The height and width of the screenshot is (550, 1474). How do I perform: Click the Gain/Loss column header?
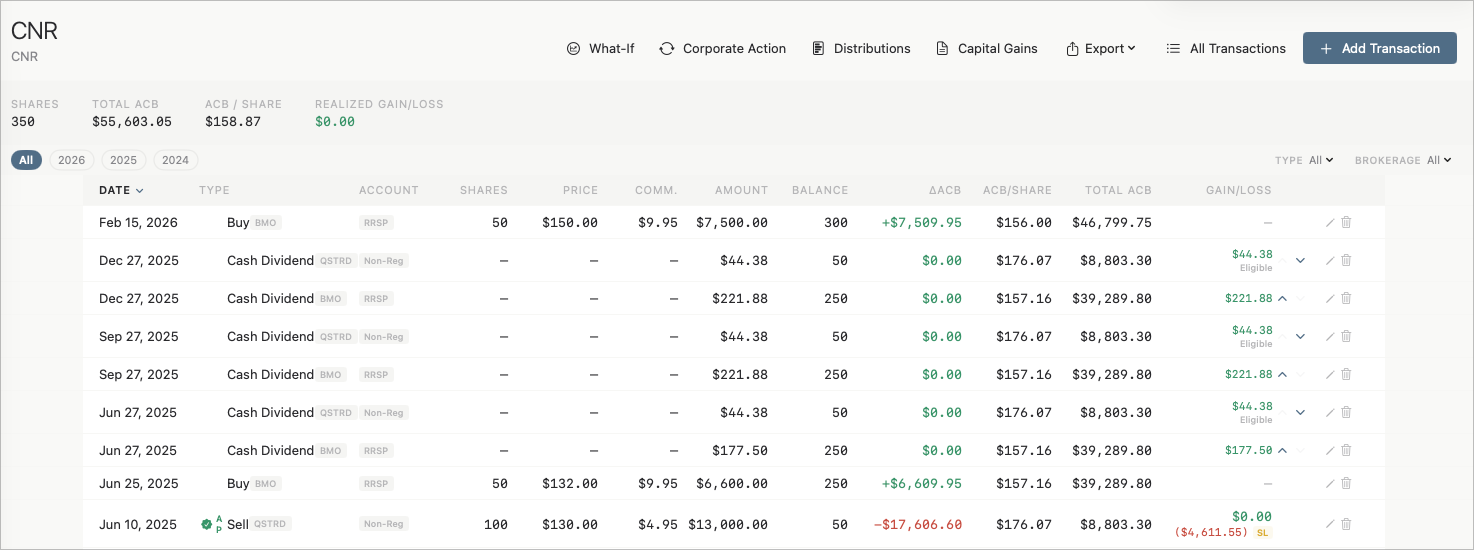[1239, 190]
